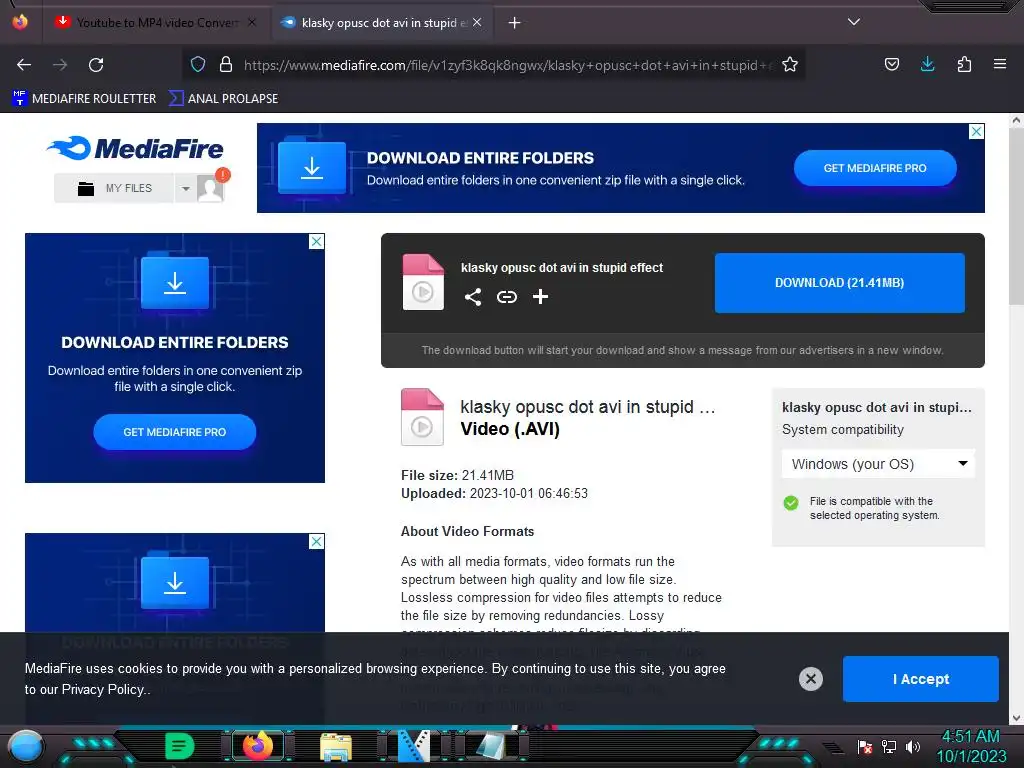
Task: Click the 'Video (.AVI)' heading text
Action: pos(510,429)
